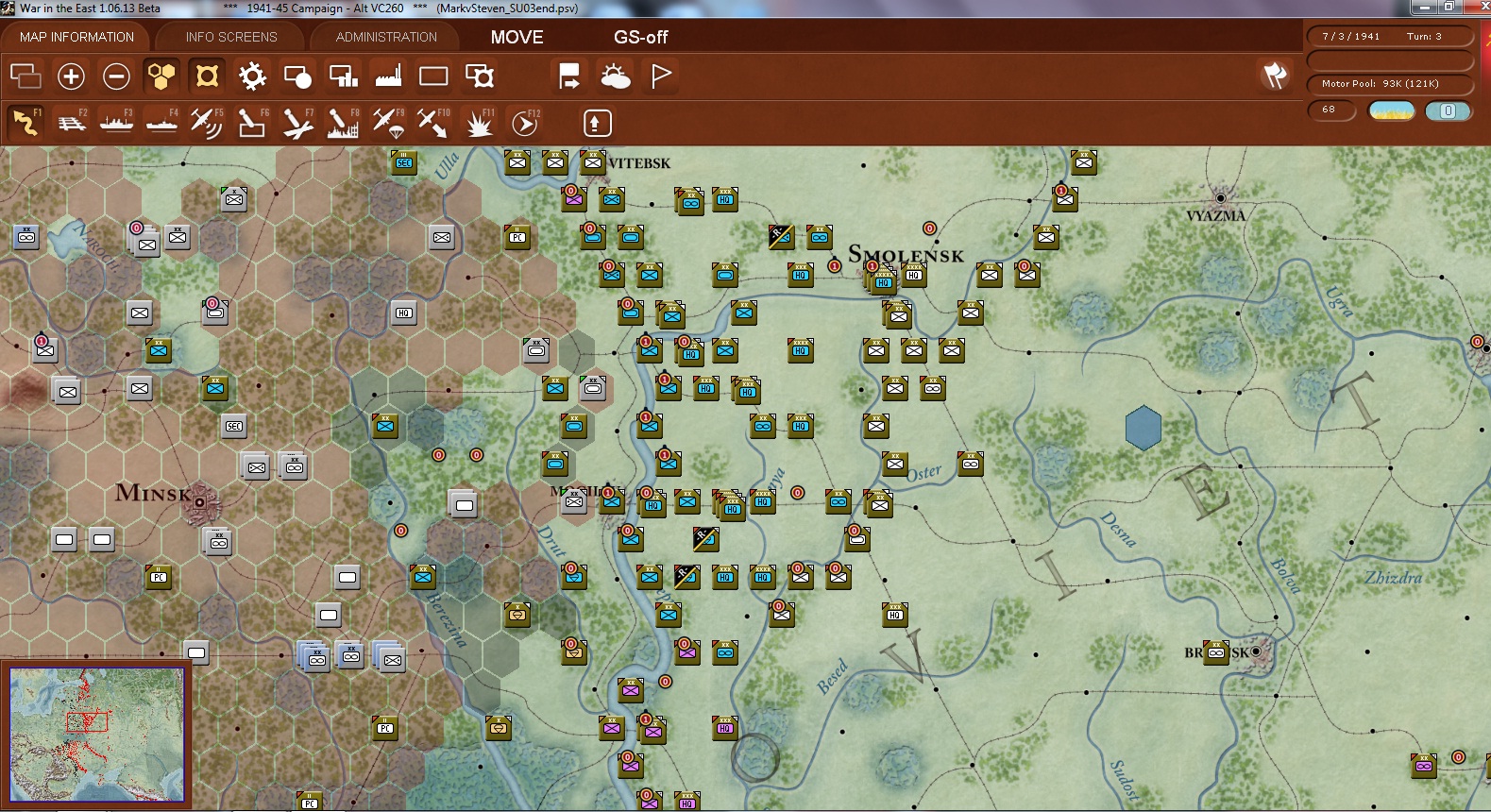Viewport: 1491px width, 812px height.
Task: Click the crossed white flags icon
Action: pos(1276,76)
